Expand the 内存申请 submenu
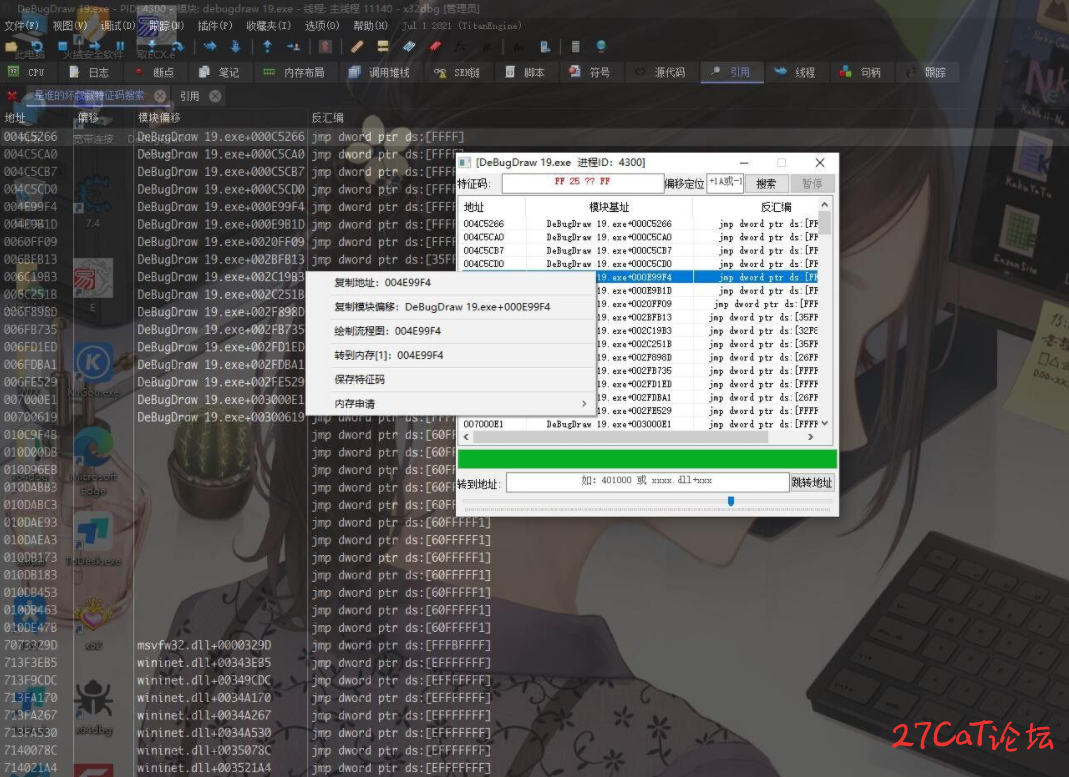 point(451,403)
